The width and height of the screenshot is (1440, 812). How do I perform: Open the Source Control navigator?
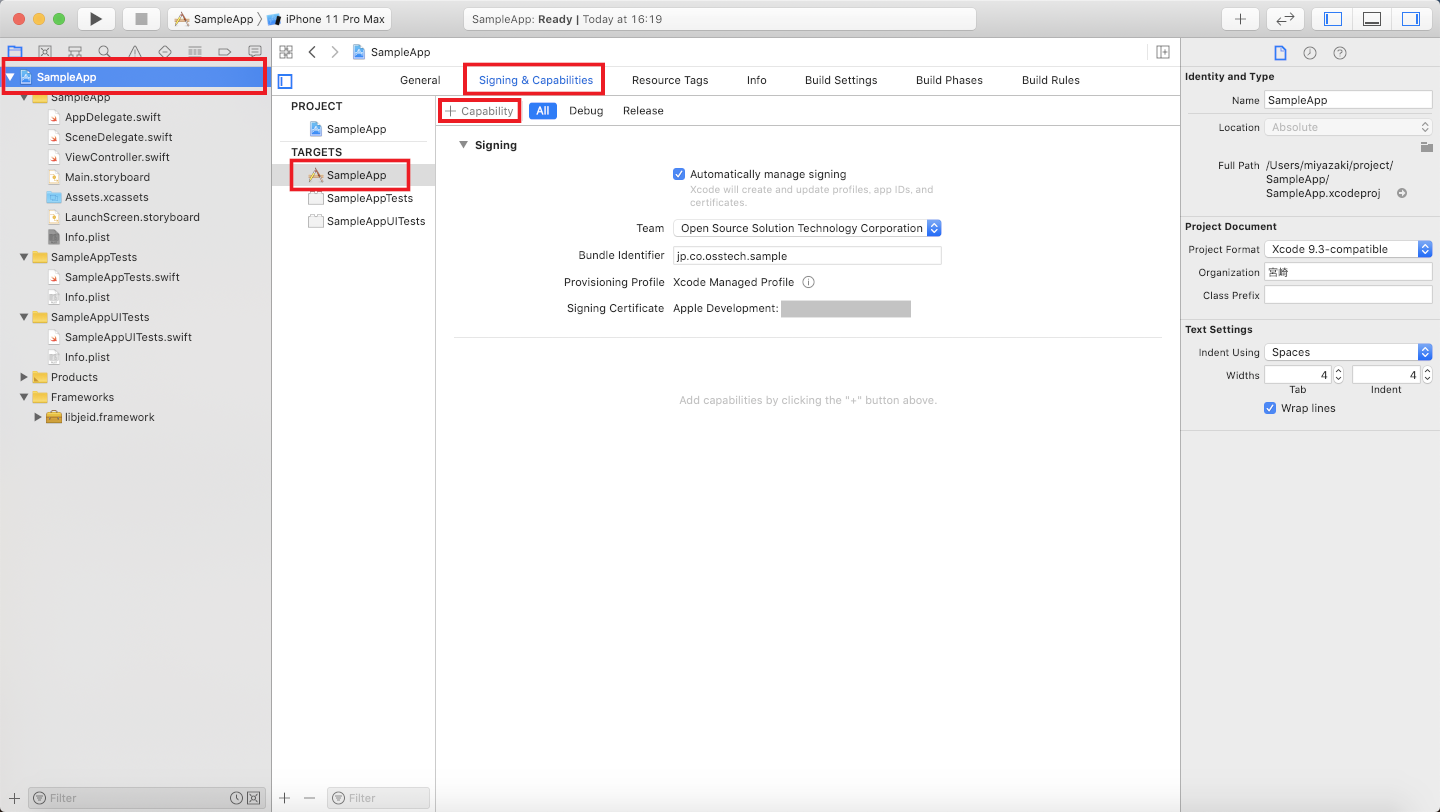(45, 52)
